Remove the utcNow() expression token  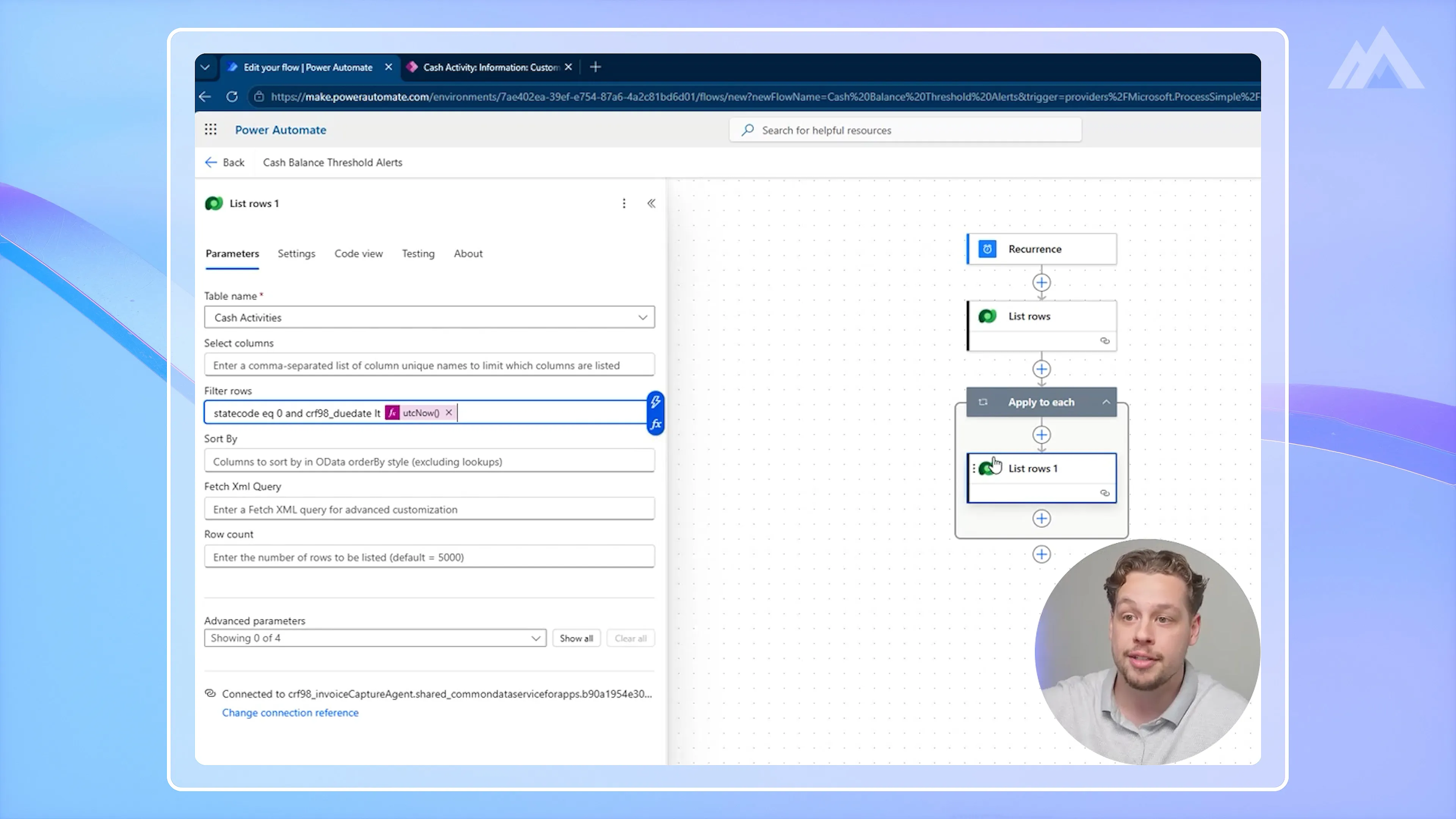[449, 413]
